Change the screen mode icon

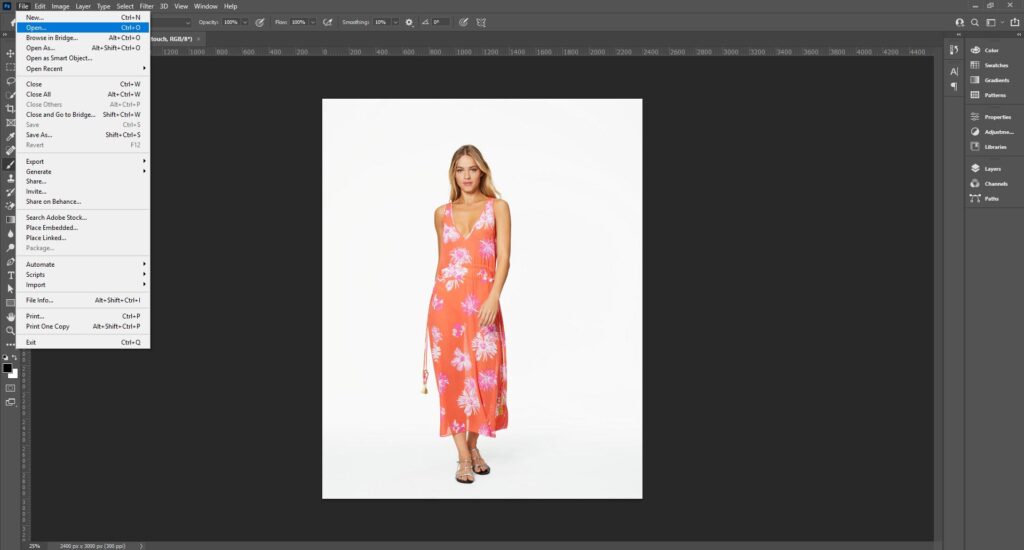10,402
